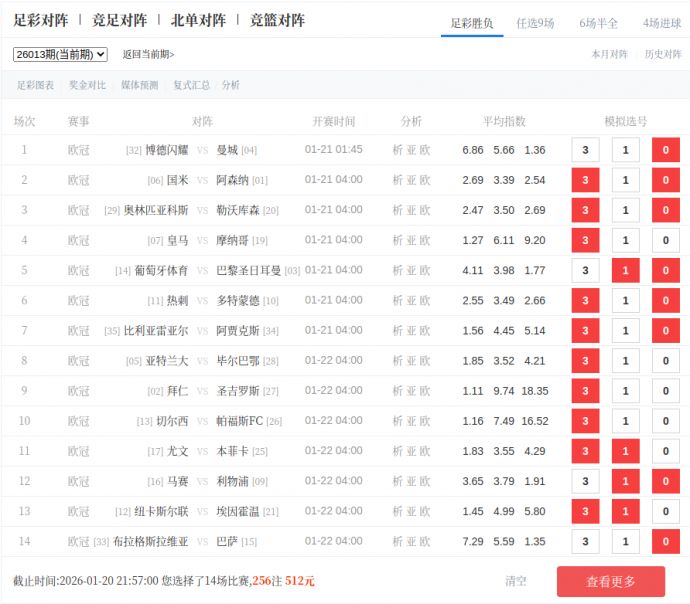Toggle draw option 1 for 皇马 vs 摩纳哥
This screenshot has height=604, width=690.
625,240
